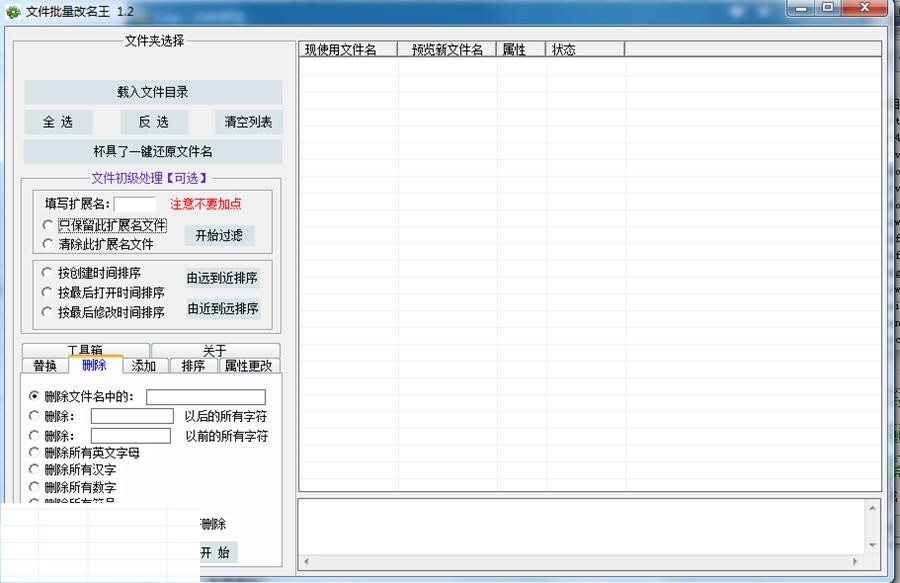Click the 填写扩展名 extension input field
This screenshot has width=900, height=583.
(135, 204)
